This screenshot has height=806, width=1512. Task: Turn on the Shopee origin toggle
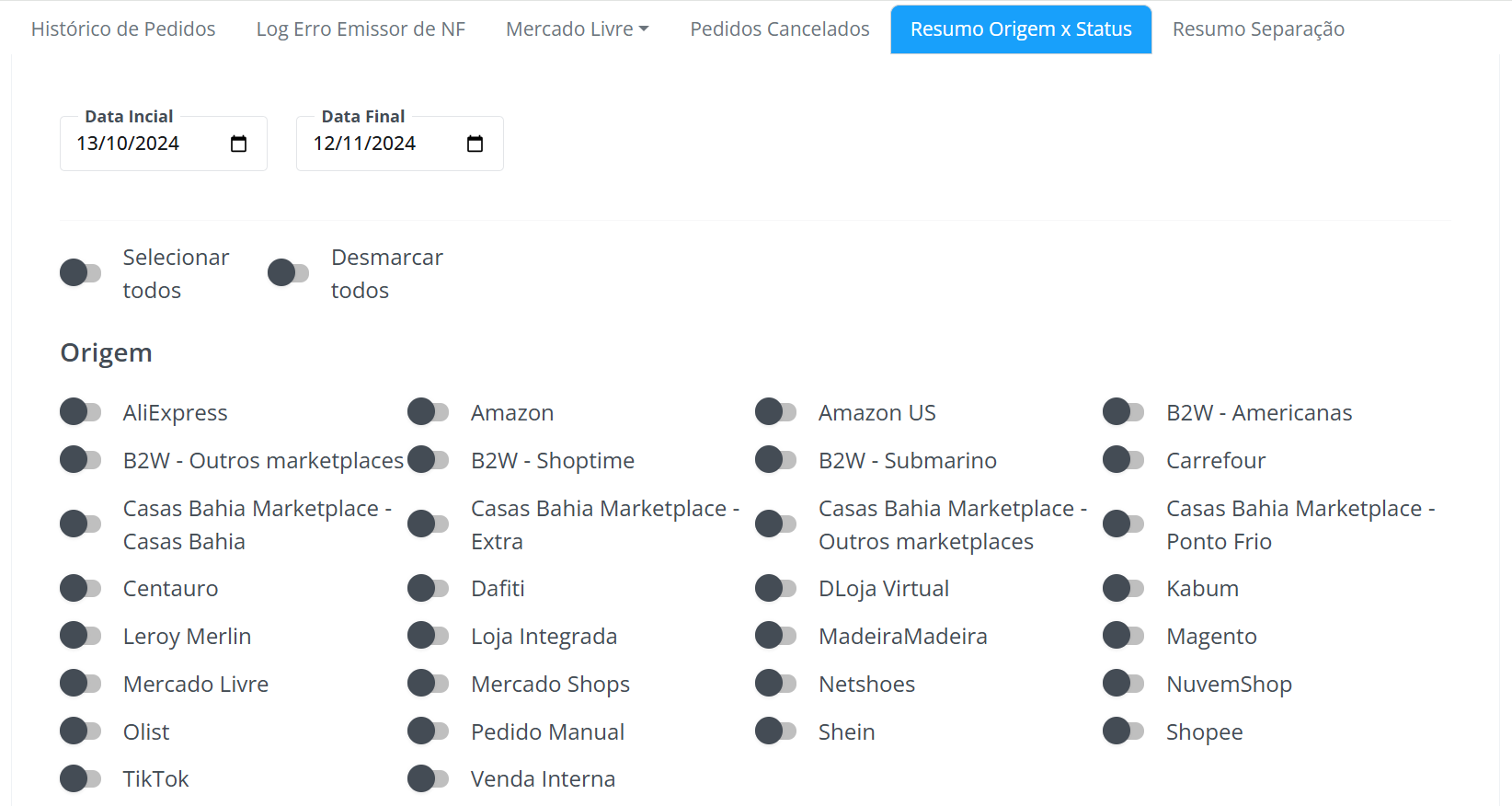1124,731
